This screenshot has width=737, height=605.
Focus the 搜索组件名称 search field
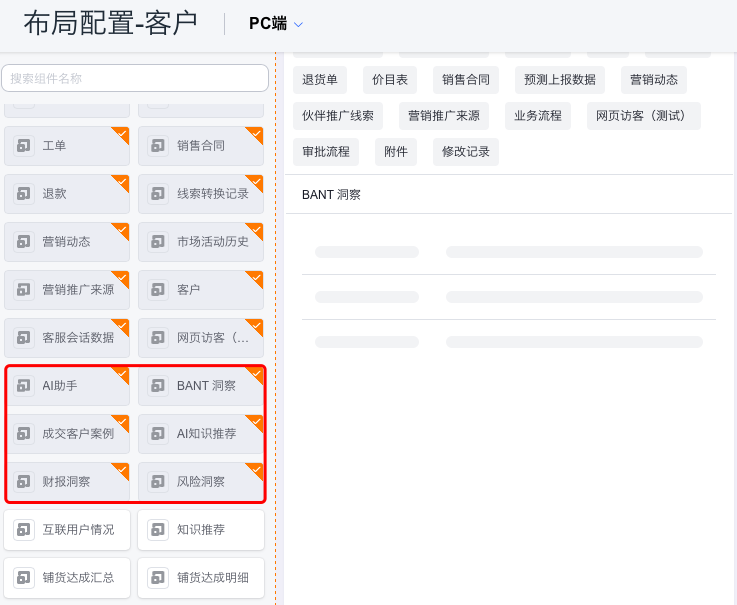click(135, 78)
